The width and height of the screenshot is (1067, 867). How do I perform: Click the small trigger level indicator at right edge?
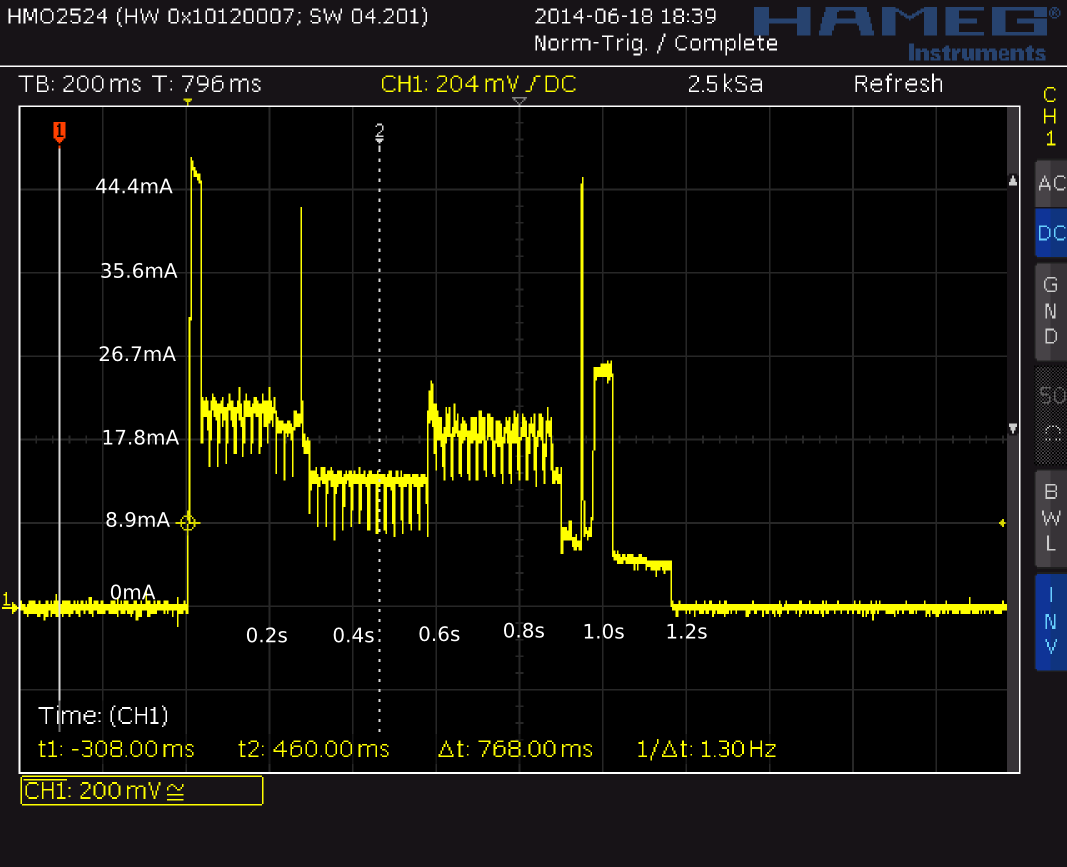pos(1002,523)
